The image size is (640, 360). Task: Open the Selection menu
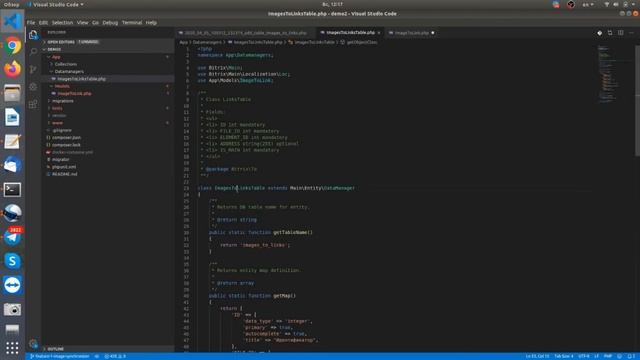coord(62,23)
